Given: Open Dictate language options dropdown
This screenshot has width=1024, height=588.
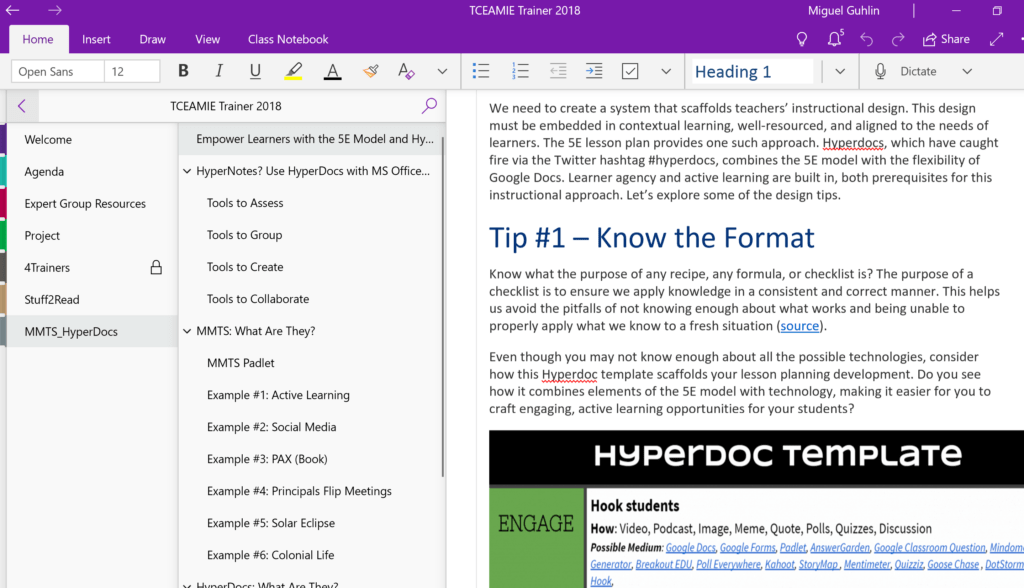Looking at the screenshot, I should pos(967,71).
